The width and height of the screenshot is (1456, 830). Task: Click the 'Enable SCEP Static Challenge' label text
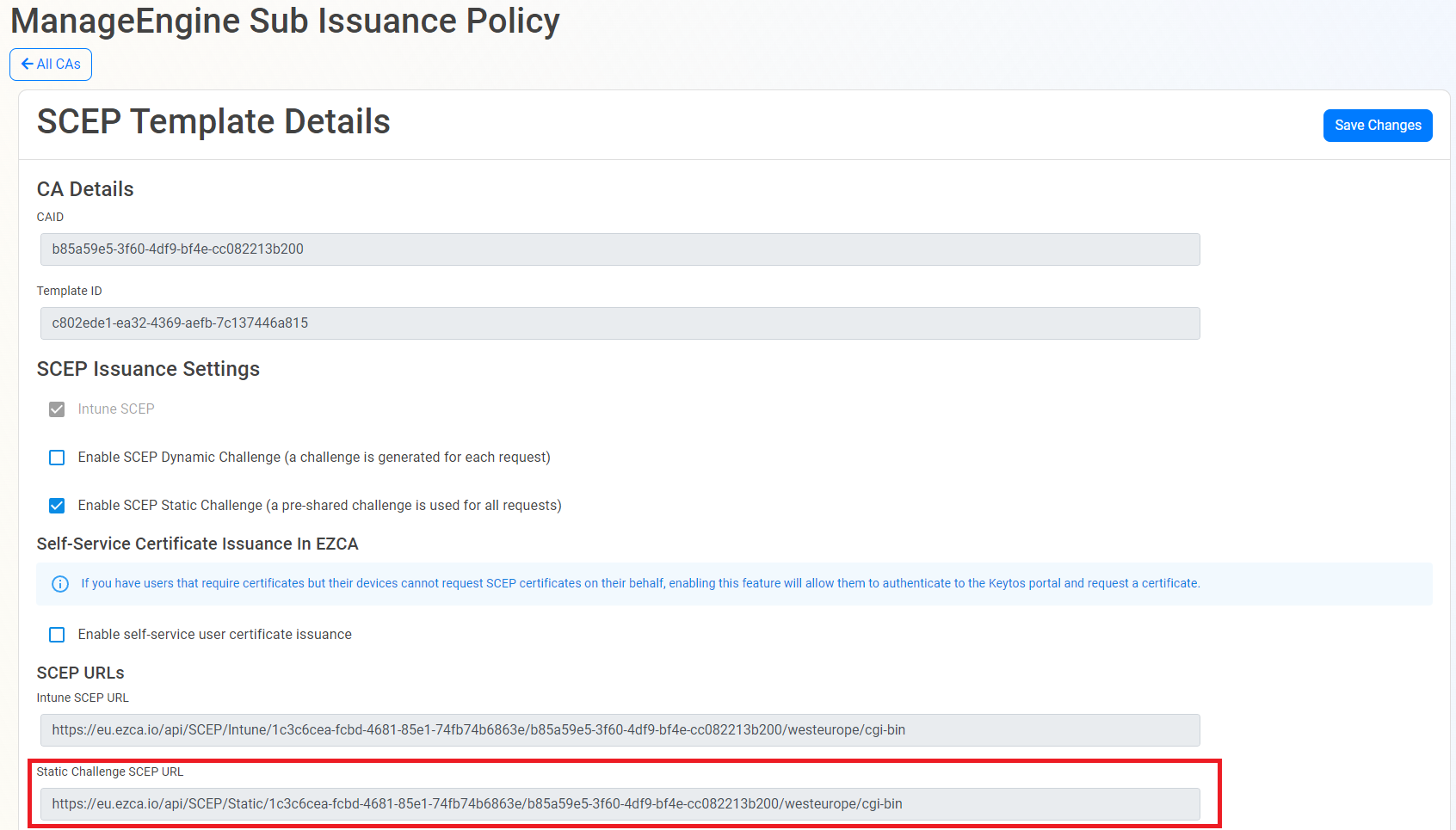point(319,506)
